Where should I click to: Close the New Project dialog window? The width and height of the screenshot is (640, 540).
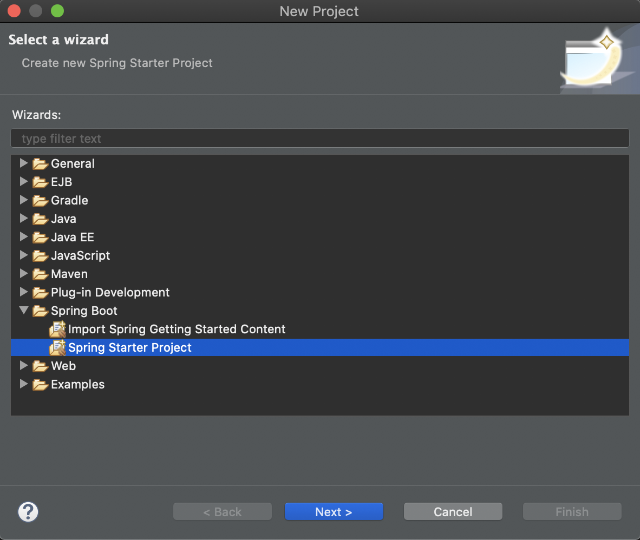click(14, 11)
